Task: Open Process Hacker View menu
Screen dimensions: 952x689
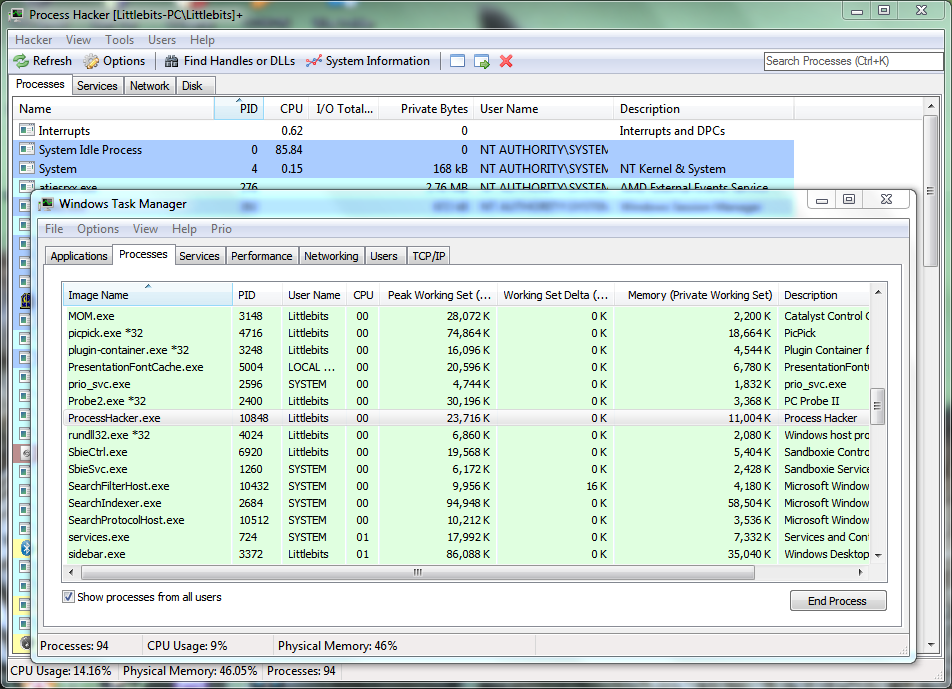Action: 78,40
